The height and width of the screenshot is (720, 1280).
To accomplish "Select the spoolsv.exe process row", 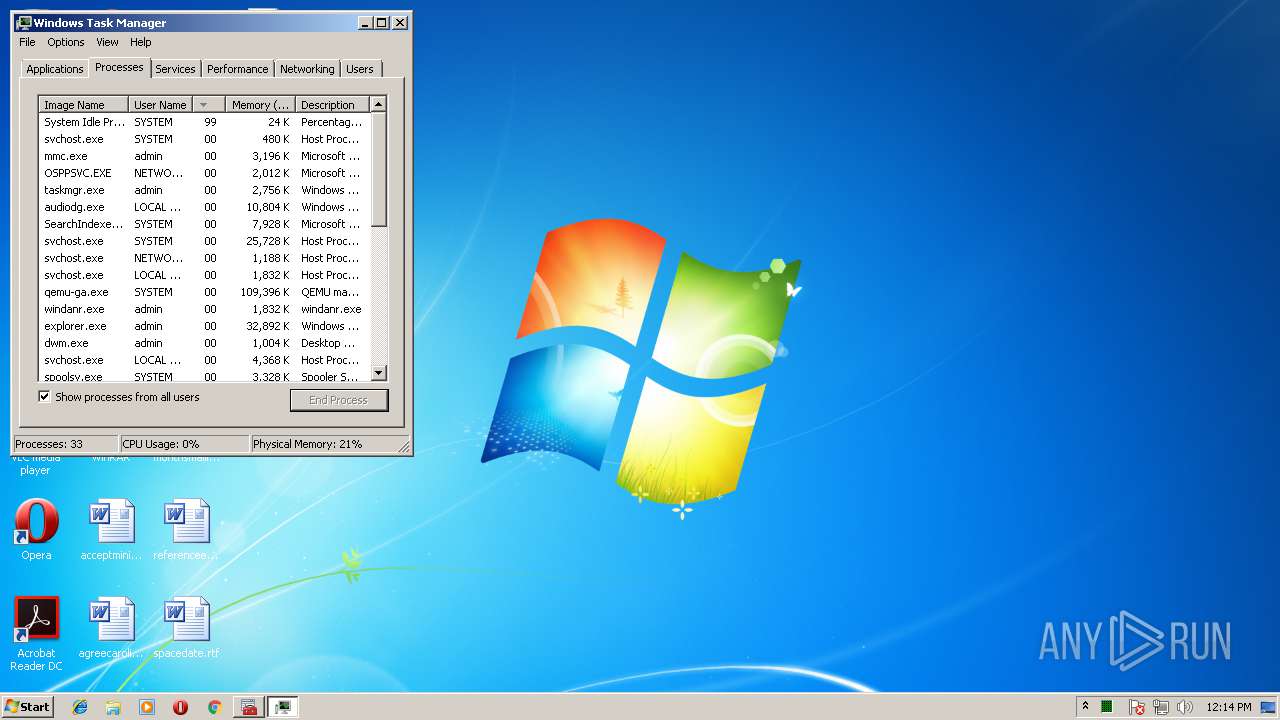I will pos(204,376).
